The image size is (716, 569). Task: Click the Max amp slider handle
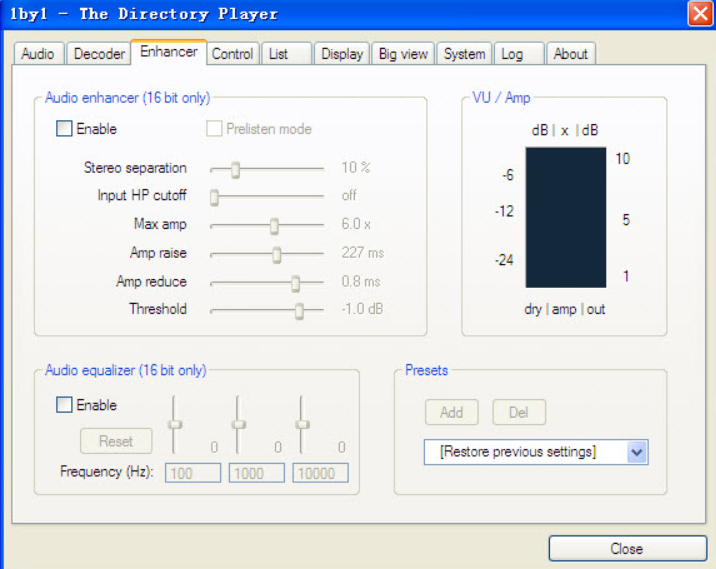point(274,225)
